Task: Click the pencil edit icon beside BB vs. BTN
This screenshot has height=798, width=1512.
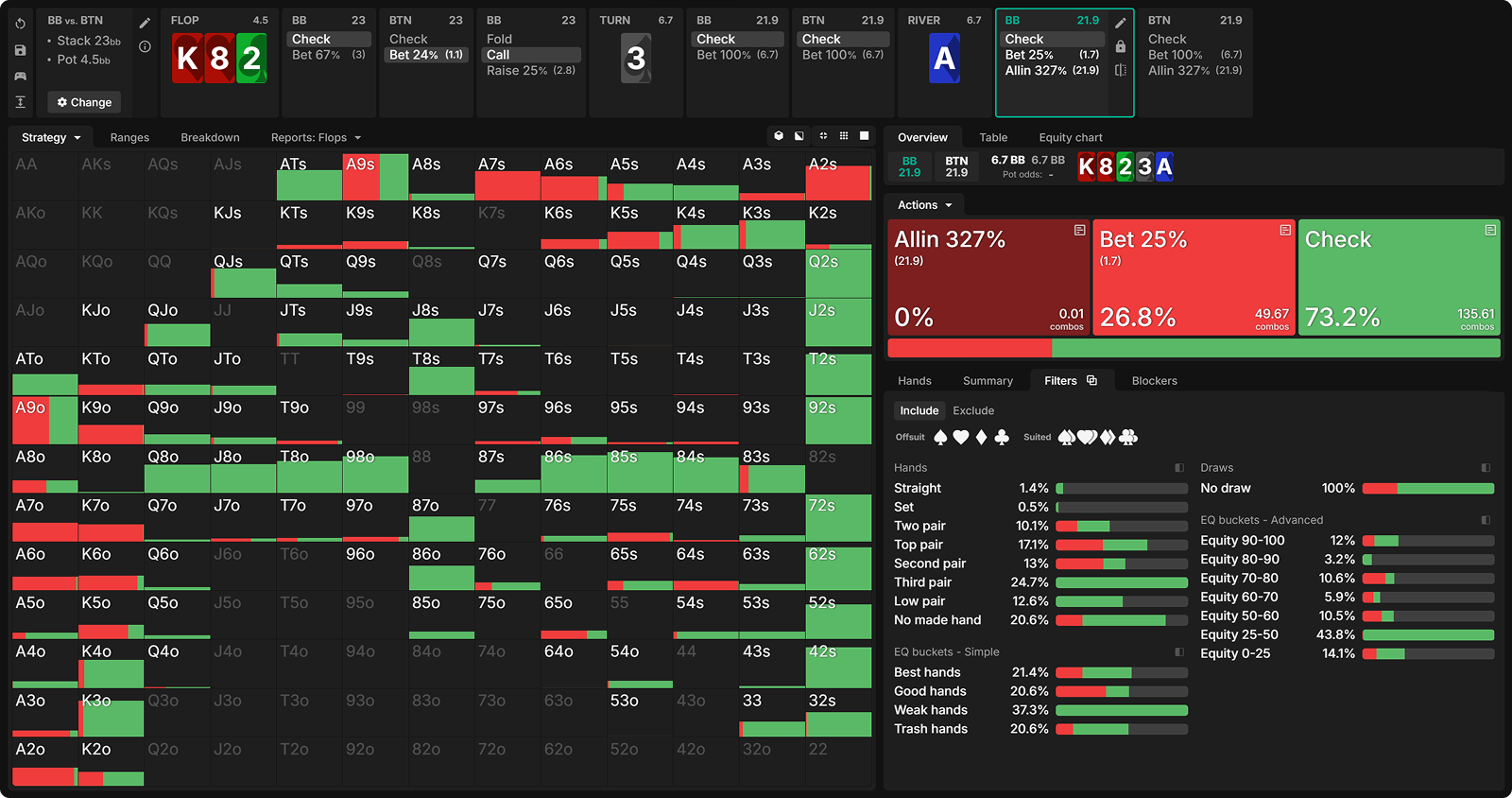Action: click(x=145, y=23)
